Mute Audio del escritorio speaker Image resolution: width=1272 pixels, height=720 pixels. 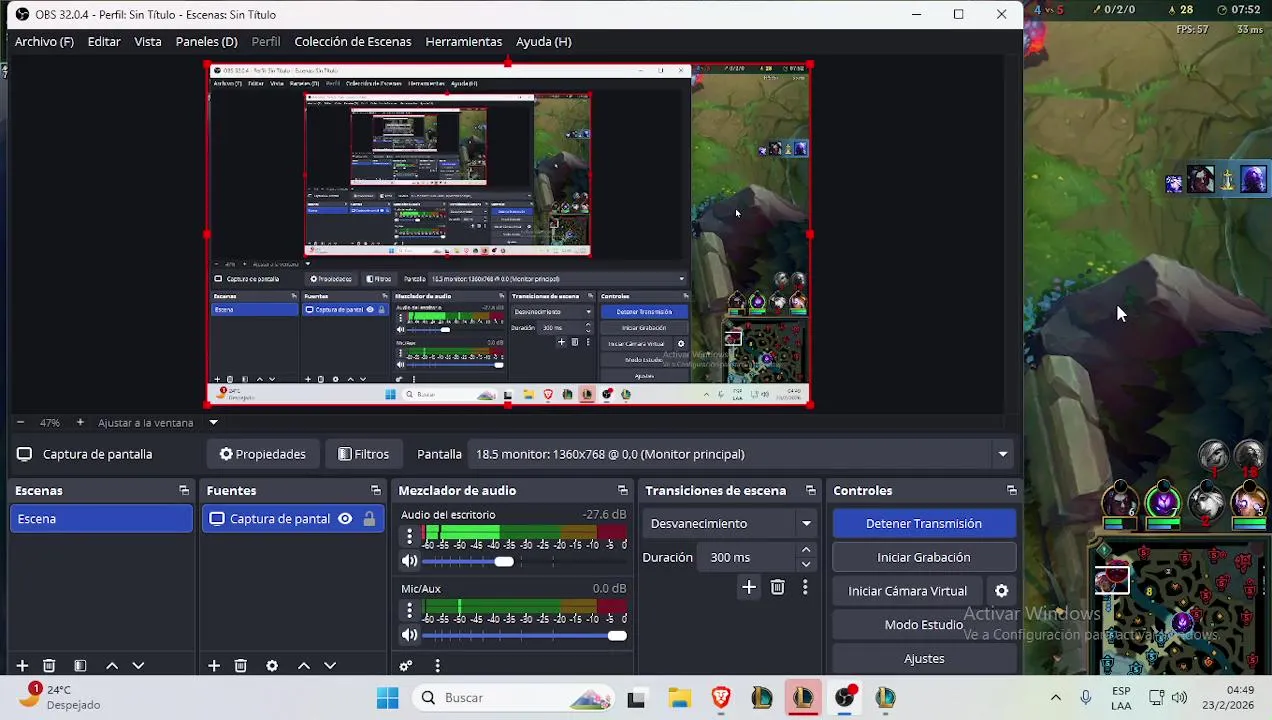(409, 562)
